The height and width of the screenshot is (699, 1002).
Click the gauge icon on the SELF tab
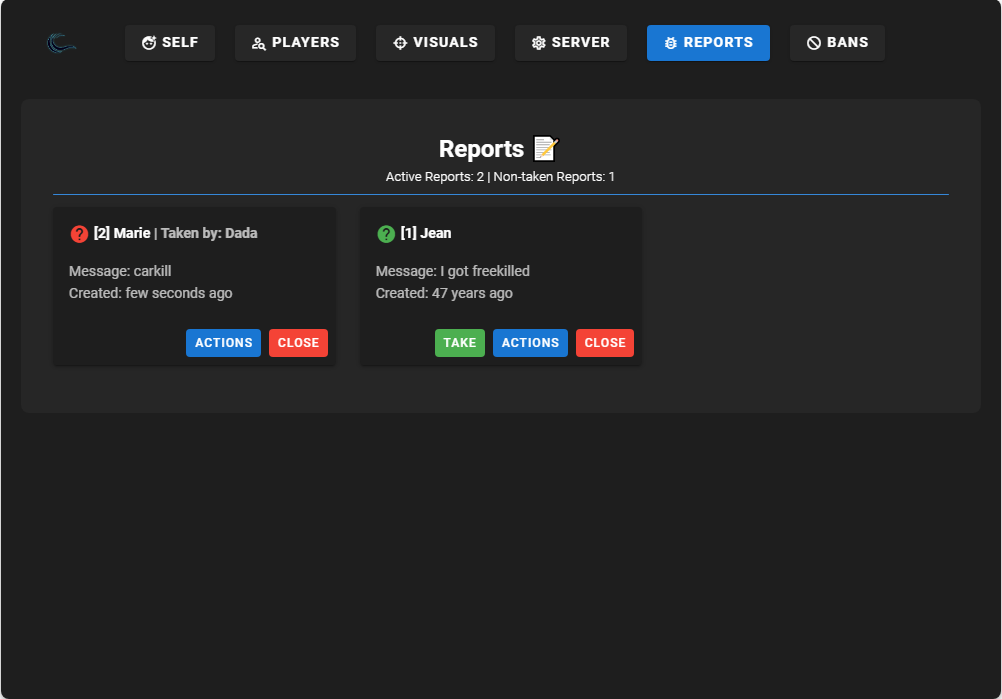tap(148, 42)
